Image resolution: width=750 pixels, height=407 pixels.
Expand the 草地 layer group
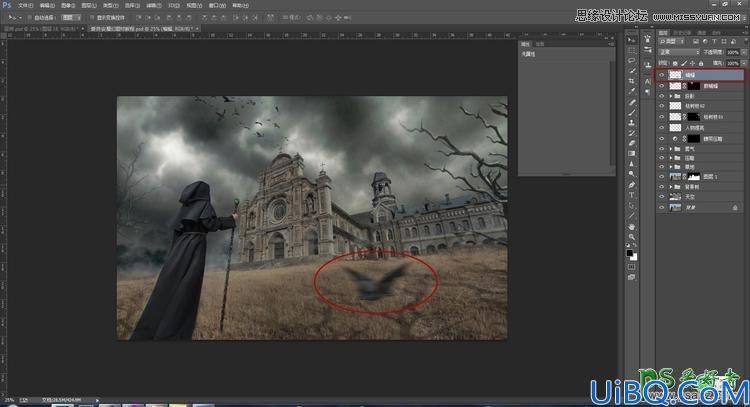coord(671,167)
